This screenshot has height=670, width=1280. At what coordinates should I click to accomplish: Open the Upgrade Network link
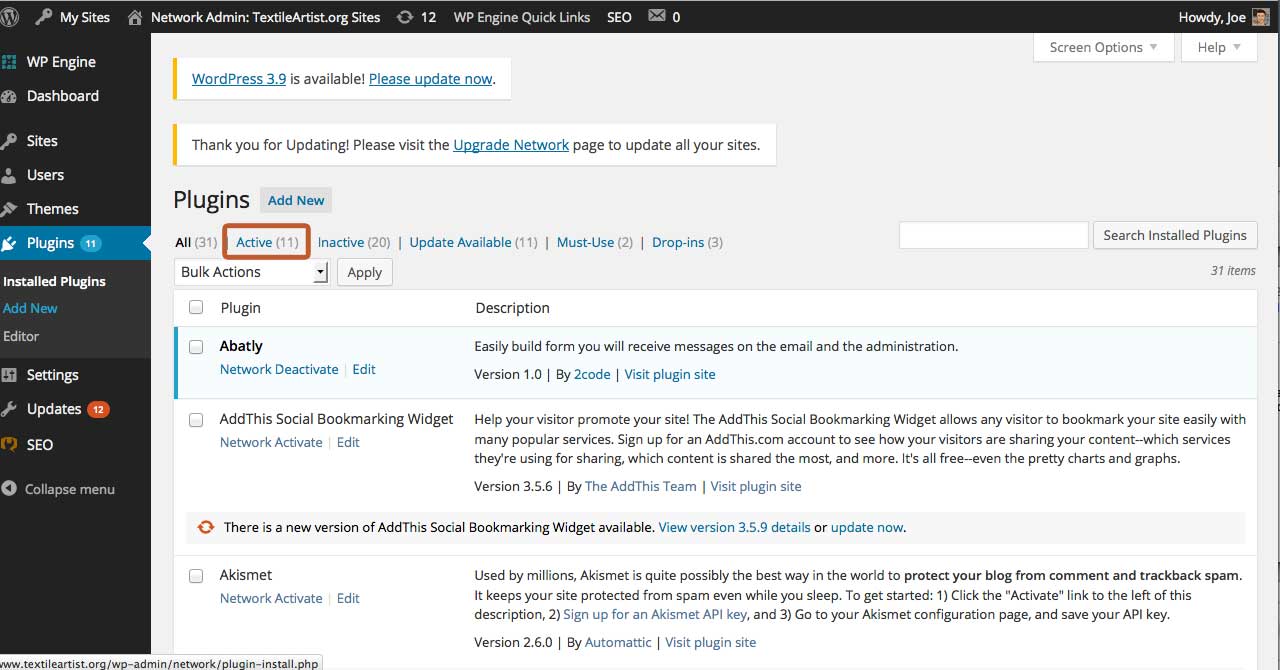(x=511, y=145)
